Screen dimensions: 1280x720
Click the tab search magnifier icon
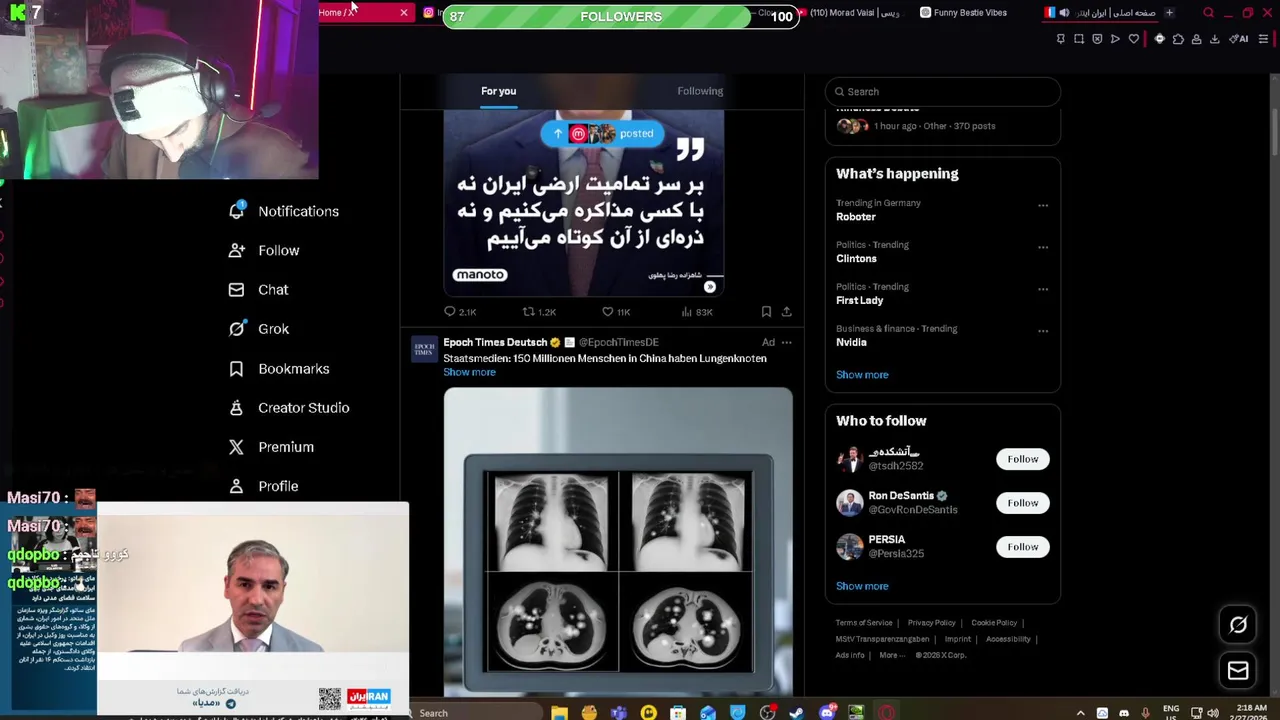coord(1208,13)
